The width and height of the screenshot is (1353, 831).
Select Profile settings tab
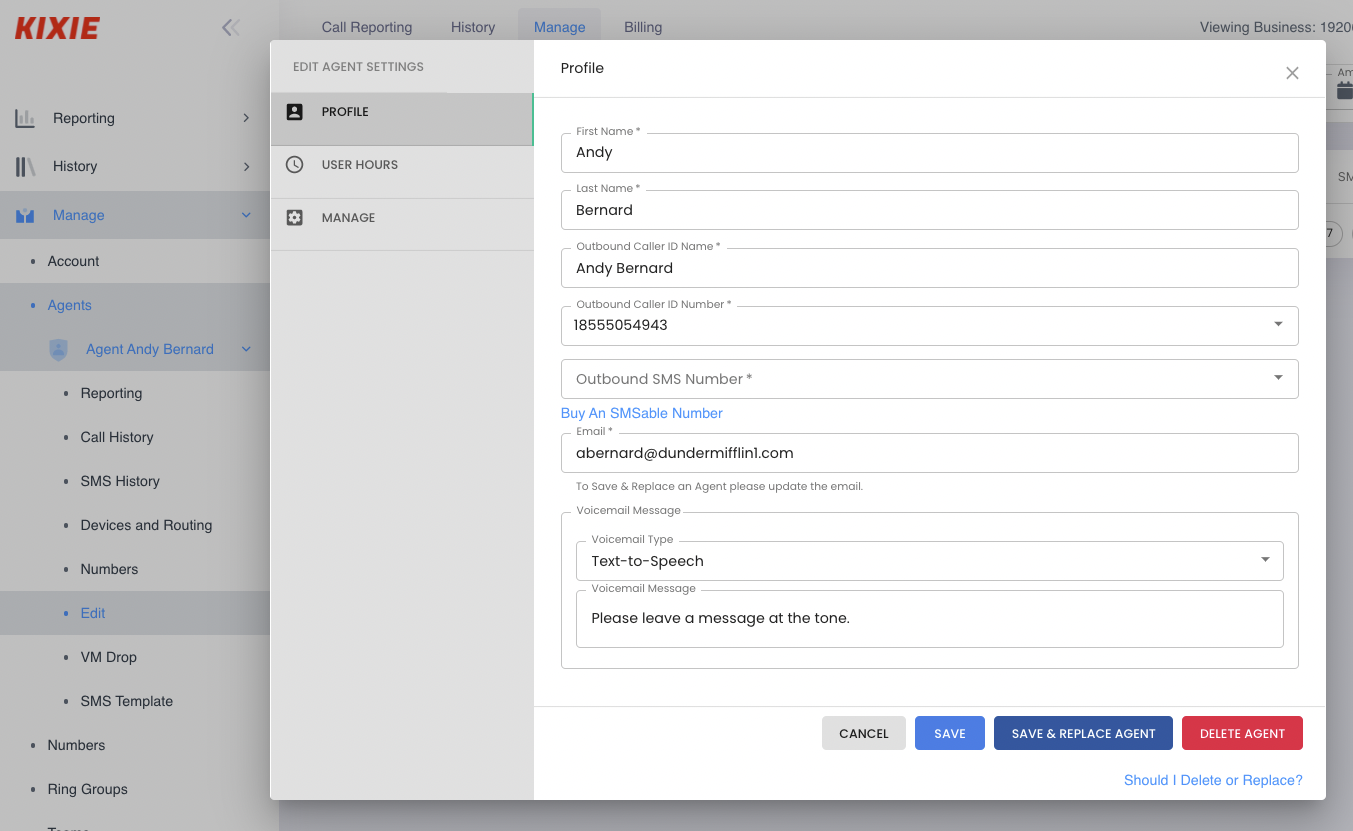402,119
